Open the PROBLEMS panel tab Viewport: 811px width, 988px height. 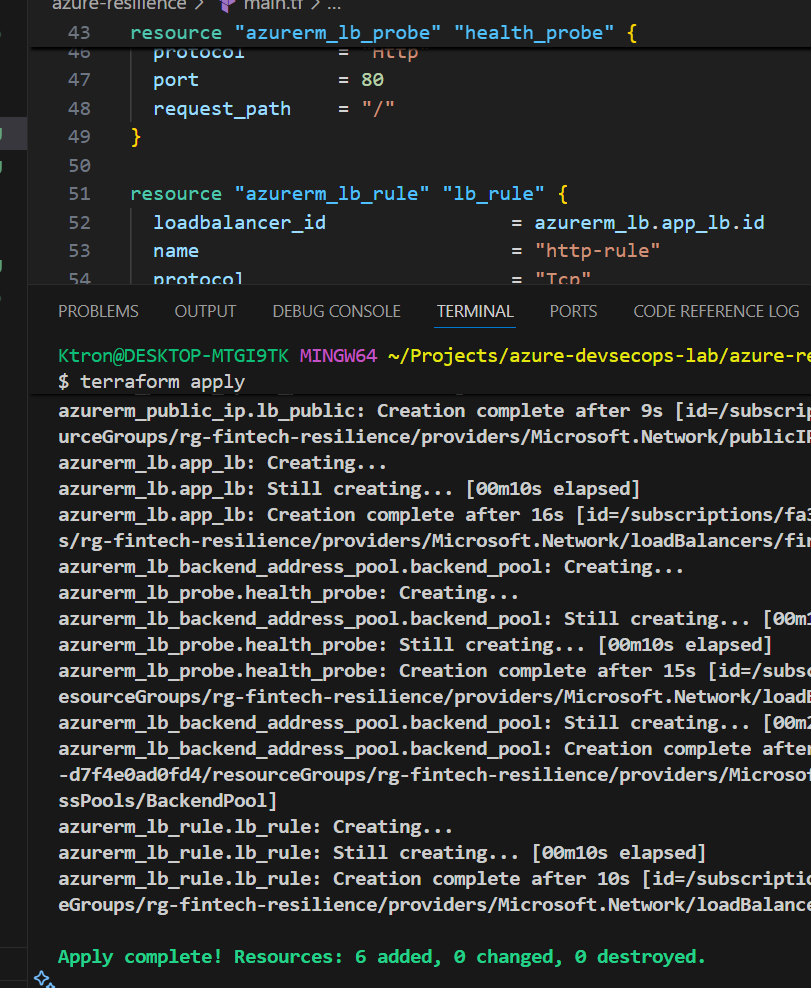click(x=98, y=311)
